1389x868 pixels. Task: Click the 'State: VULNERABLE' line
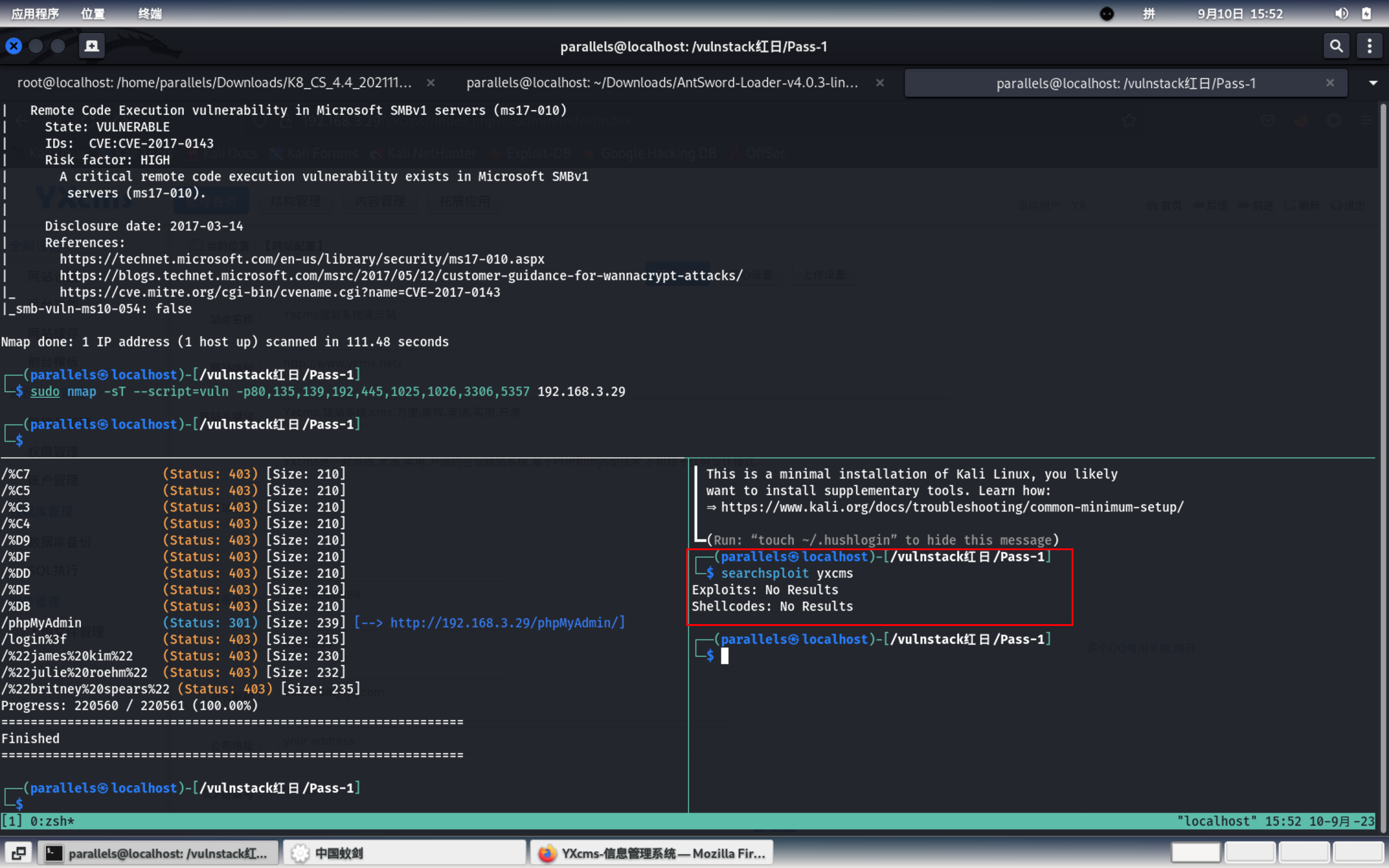(x=107, y=127)
